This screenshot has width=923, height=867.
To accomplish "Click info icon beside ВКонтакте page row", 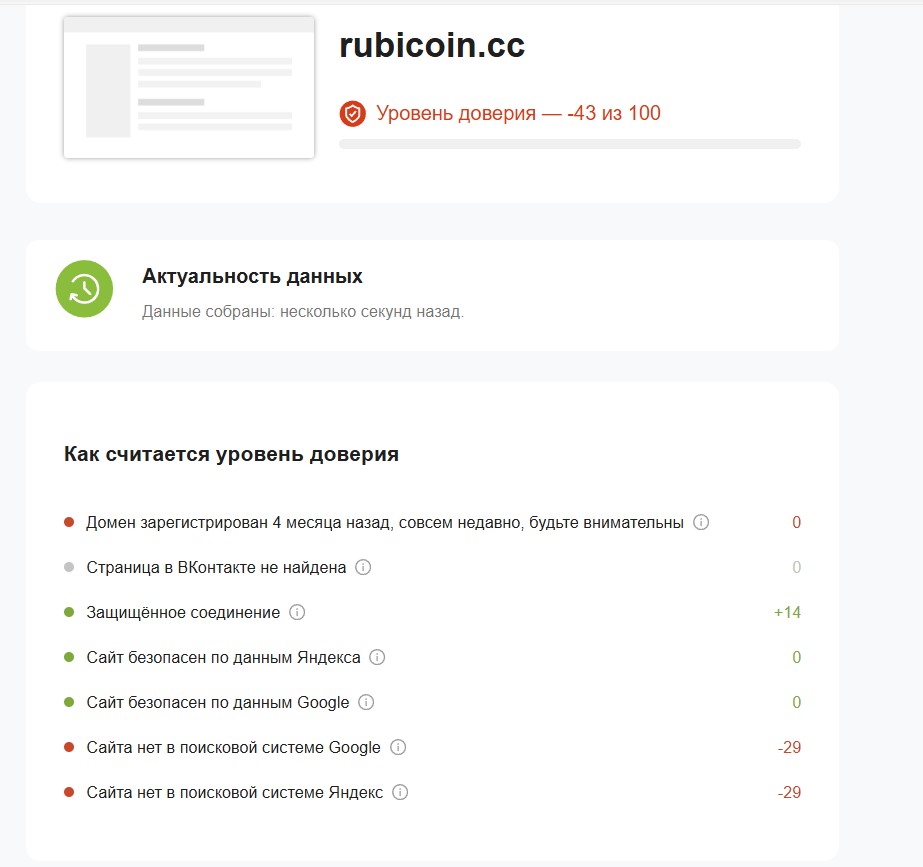I will tap(363, 567).
